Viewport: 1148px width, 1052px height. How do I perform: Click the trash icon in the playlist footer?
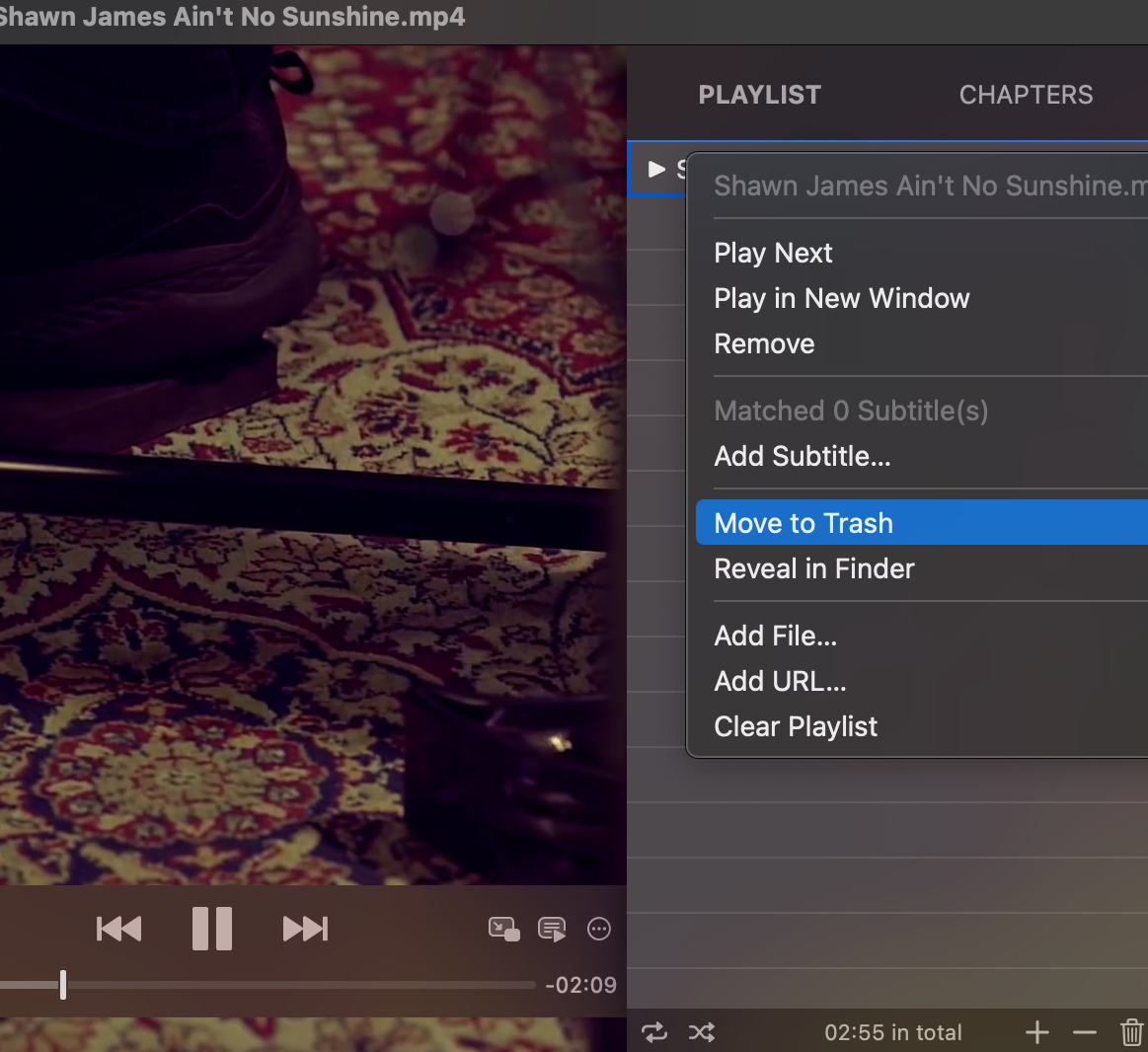coord(1132,1032)
